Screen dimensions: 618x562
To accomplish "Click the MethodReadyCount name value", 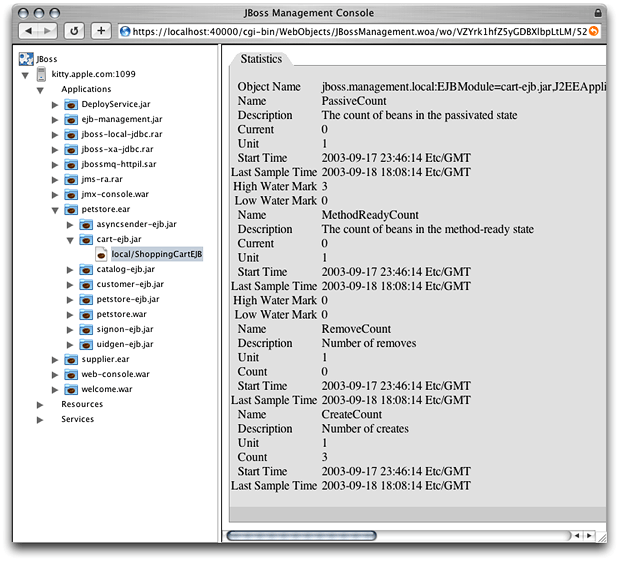I will coord(370,215).
